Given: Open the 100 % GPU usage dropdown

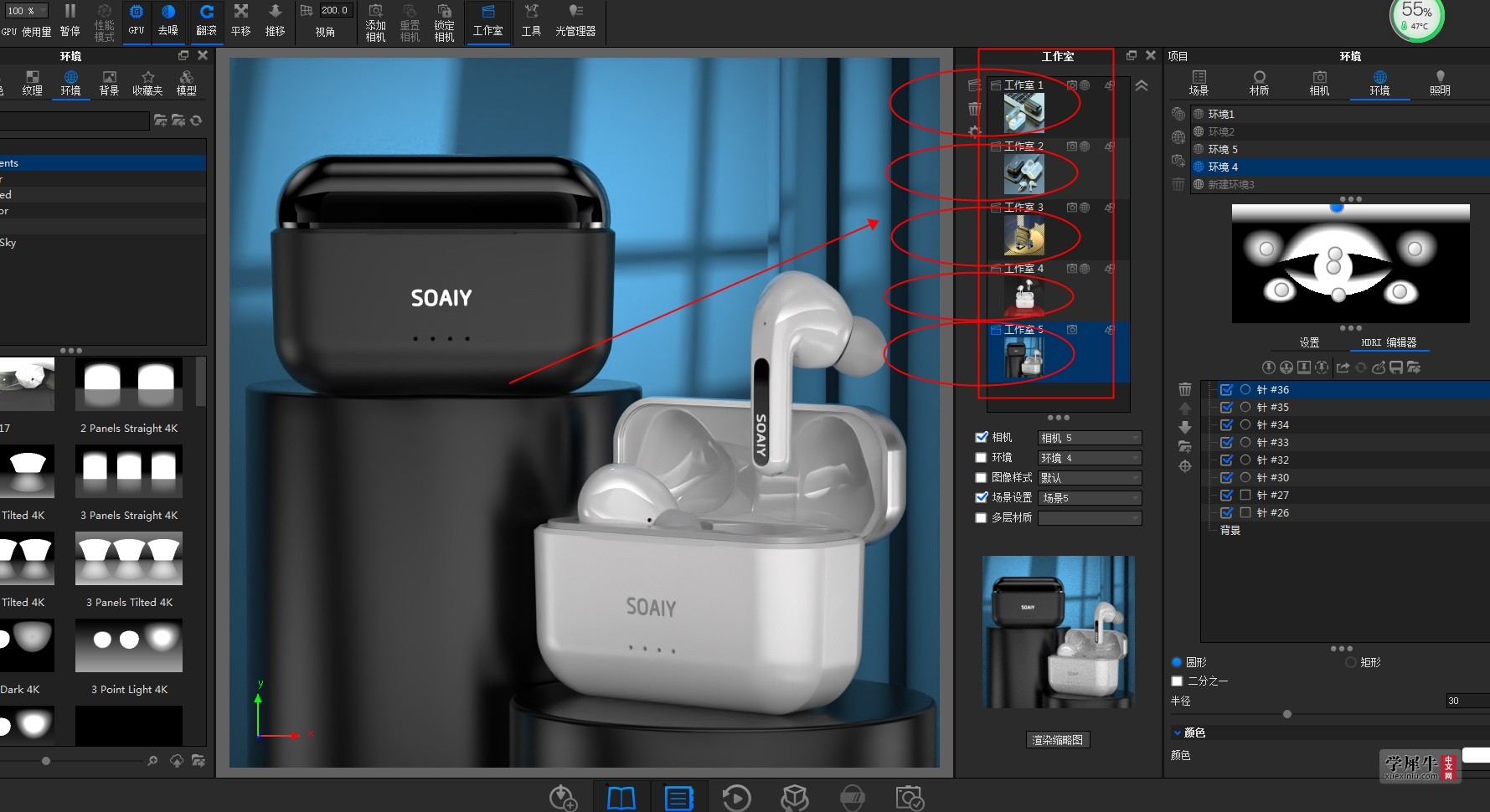Looking at the screenshot, I should (27, 11).
